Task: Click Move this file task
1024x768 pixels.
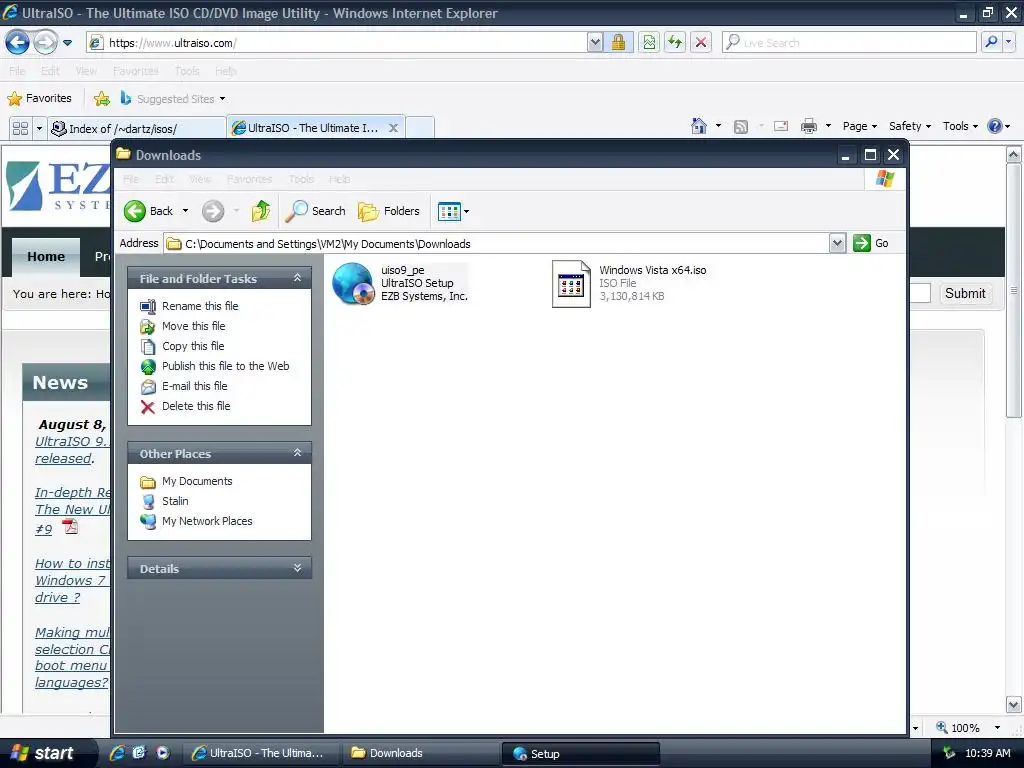Action: tap(193, 326)
